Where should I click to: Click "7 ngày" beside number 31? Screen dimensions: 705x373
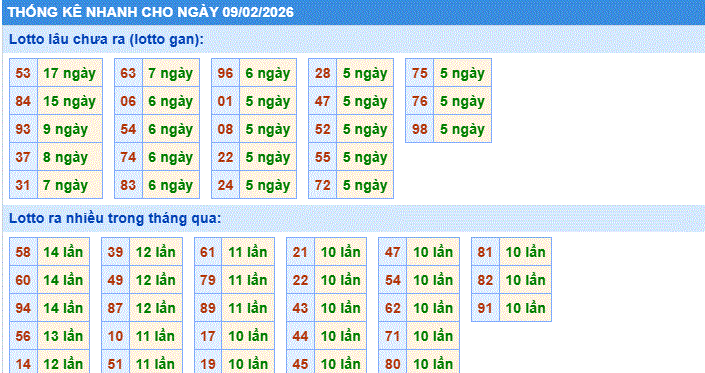pos(70,185)
